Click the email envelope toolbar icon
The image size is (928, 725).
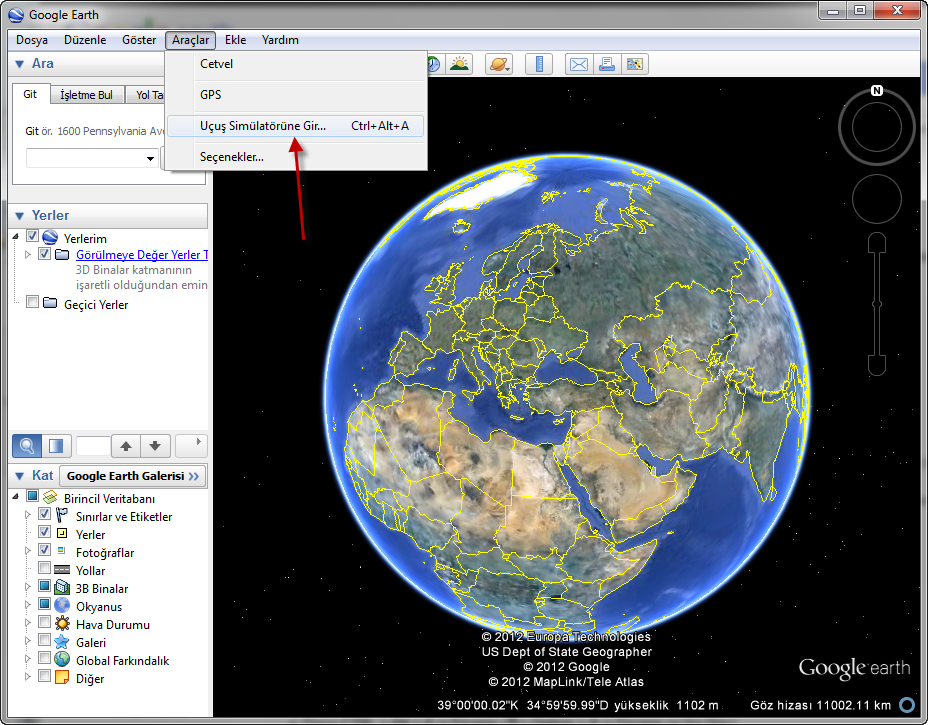click(x=578, y=65)
